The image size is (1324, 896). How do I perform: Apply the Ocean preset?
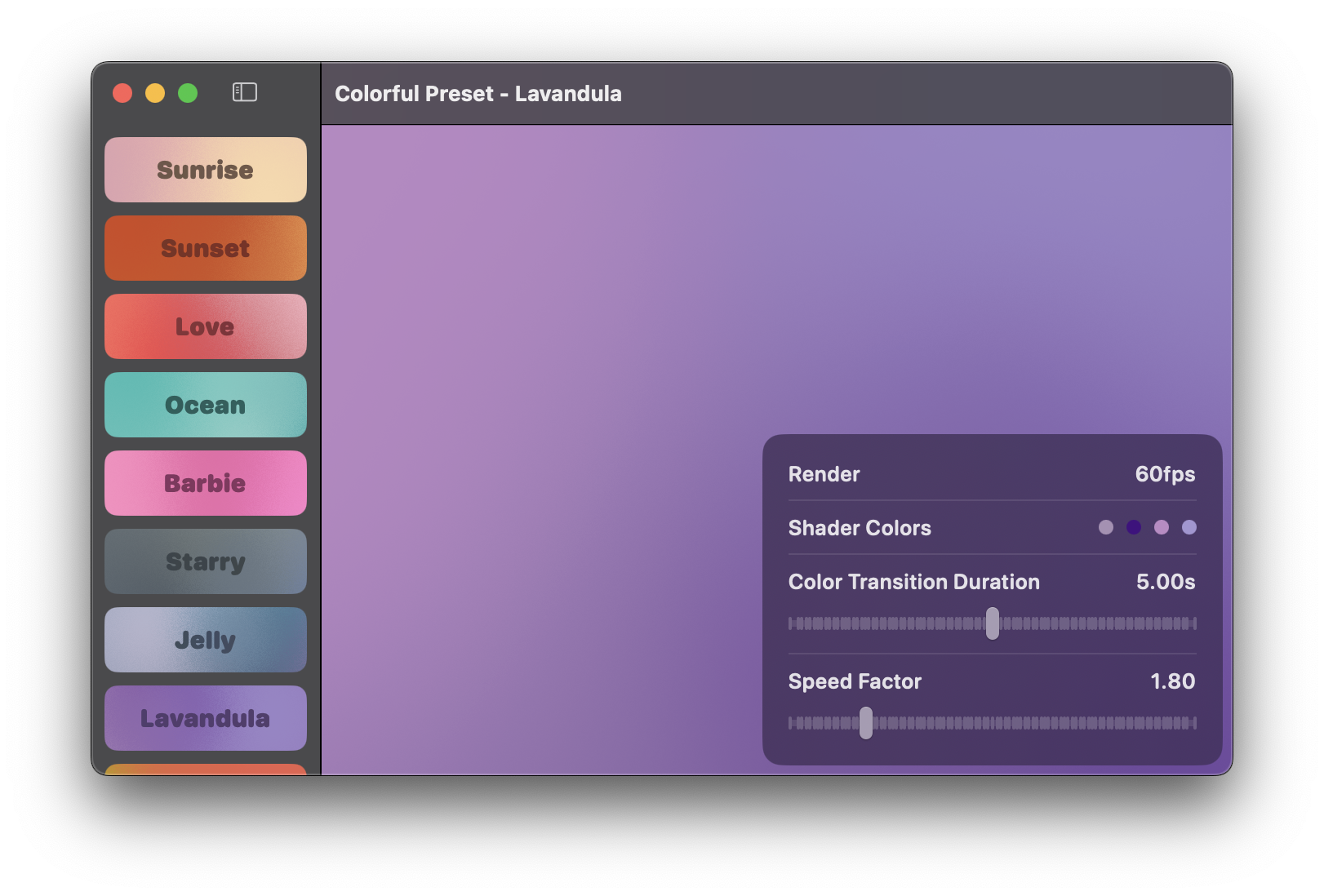(206, 405)
